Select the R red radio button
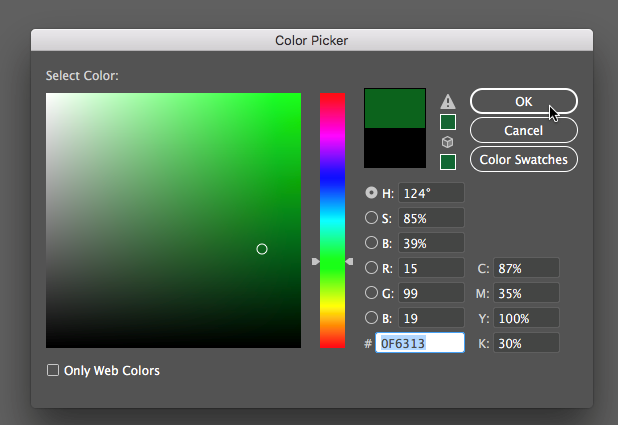The width and height of the screenshot is (618, 425). coord(372,268)
